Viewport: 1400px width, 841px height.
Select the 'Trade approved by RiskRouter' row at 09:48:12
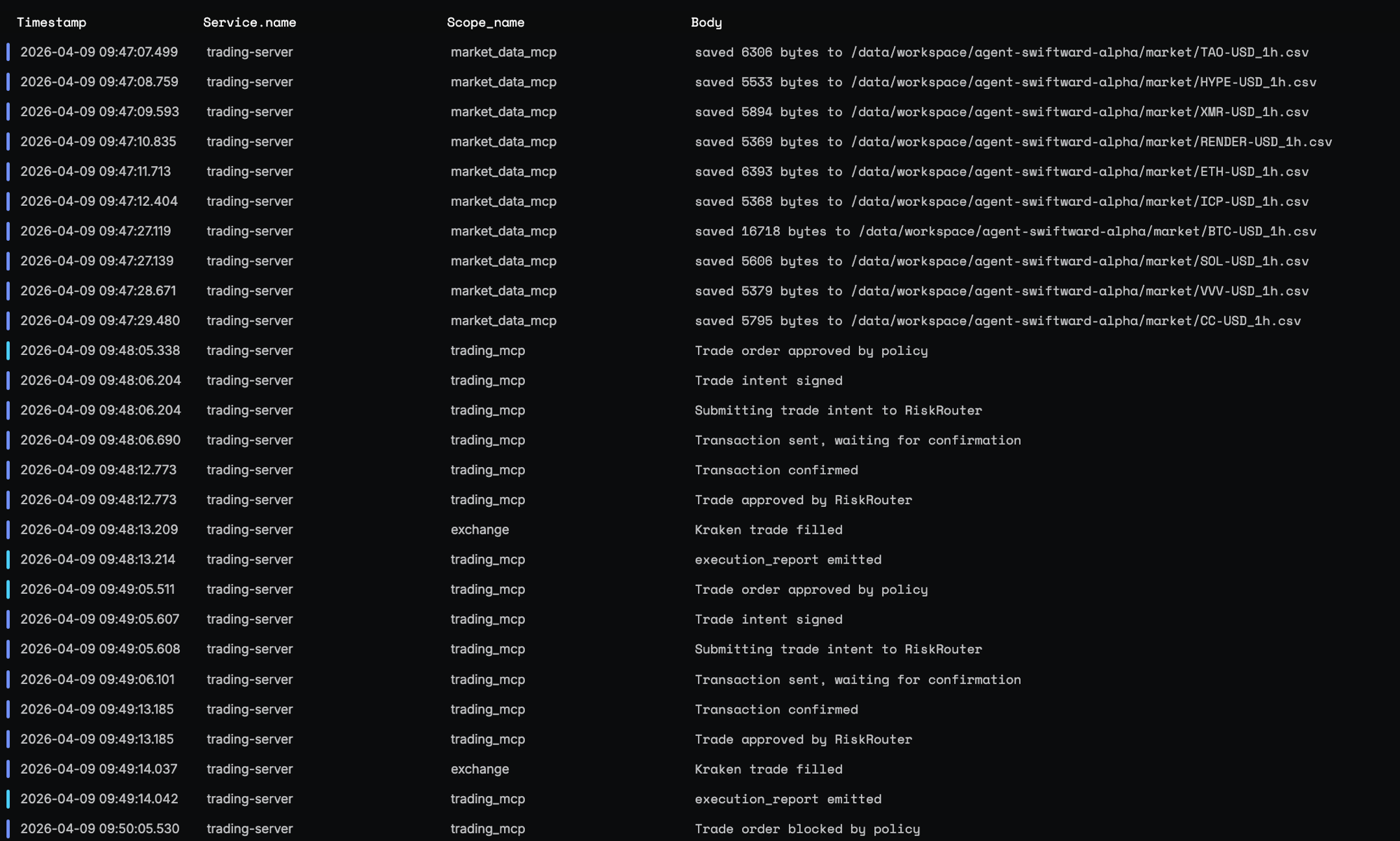[x=804, y=499]
